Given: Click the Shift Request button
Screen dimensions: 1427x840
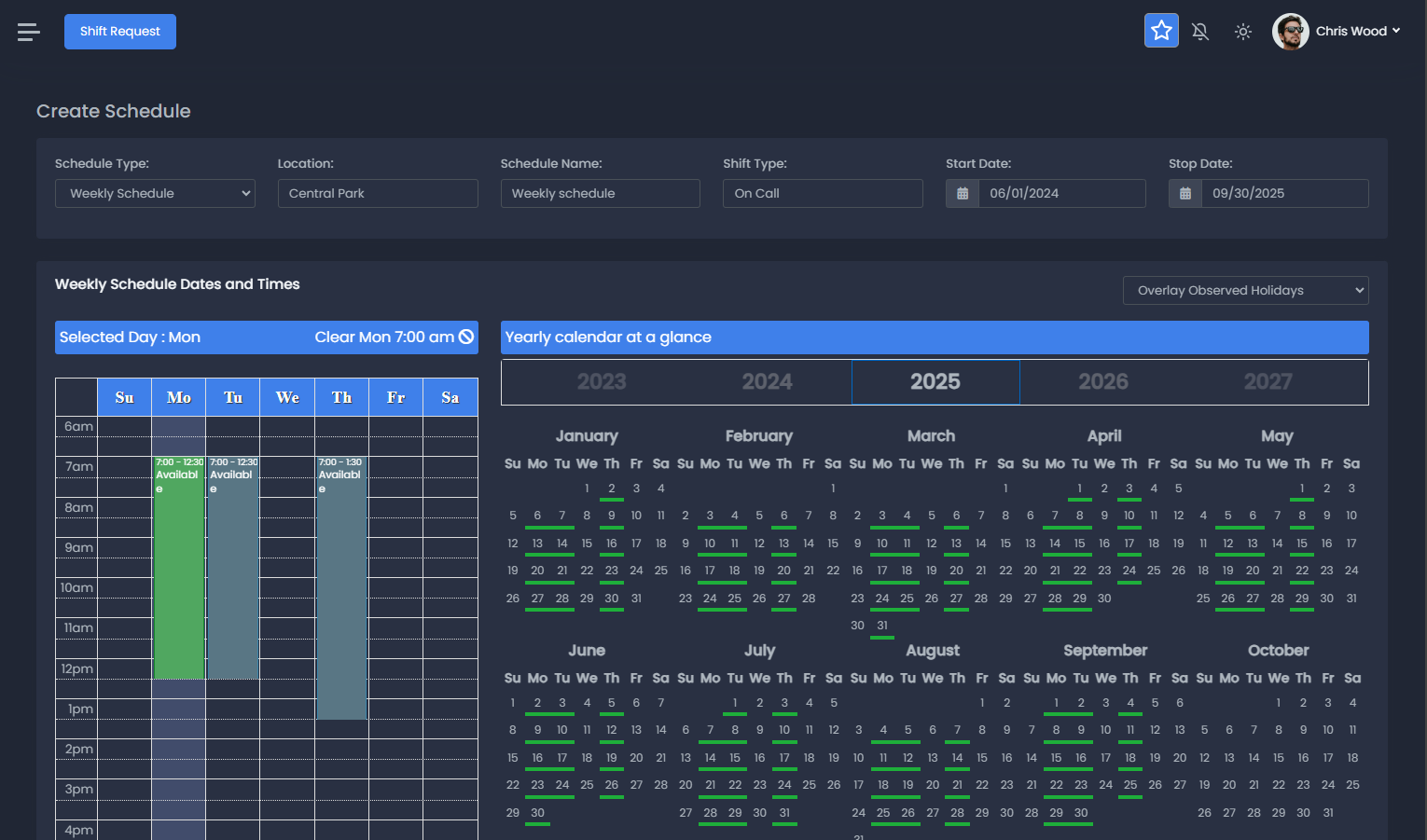Looking at the screenshot, I should (x=119, y=31).
